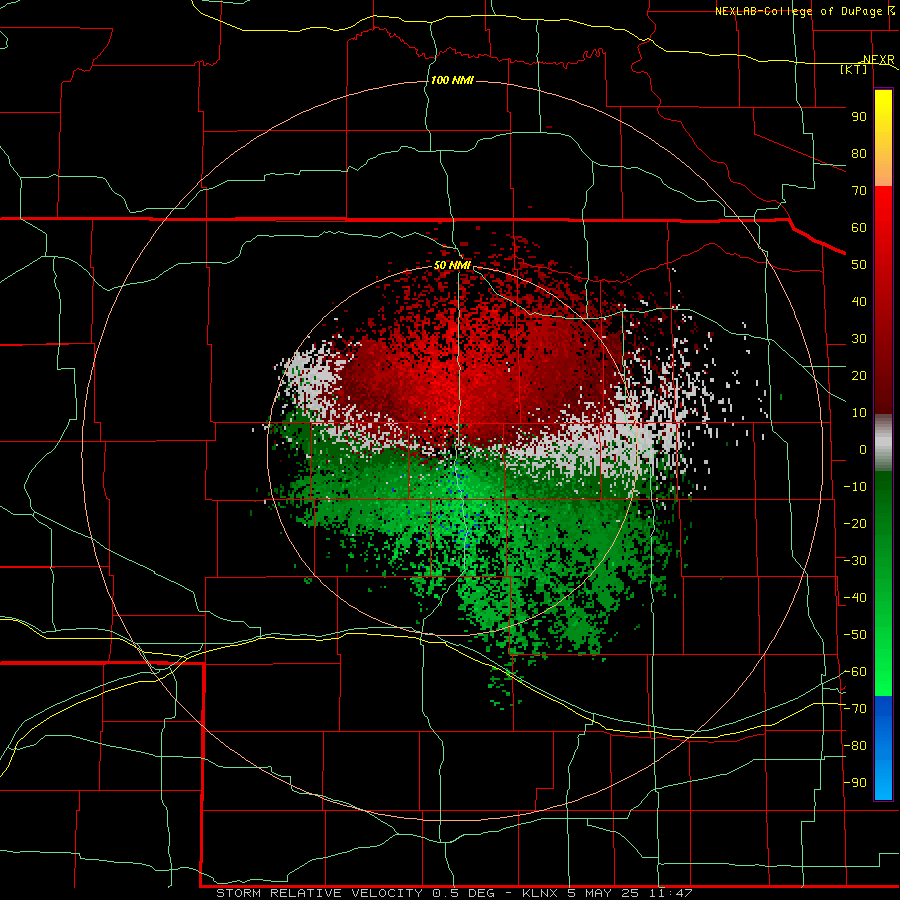Click the "0" value on velocity scale
This screenshot has height=900, width=900.
863,449
